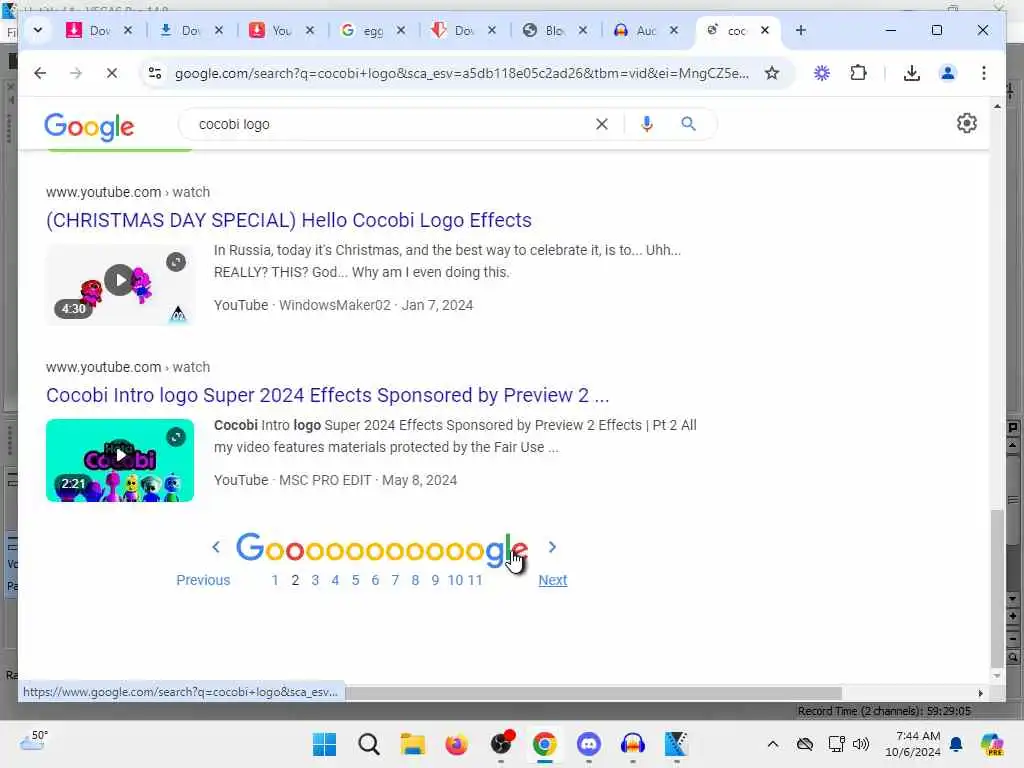Open Chrome three-dot menu
The height and width of the screenshot is (768, 1024).
pos(984,73)
